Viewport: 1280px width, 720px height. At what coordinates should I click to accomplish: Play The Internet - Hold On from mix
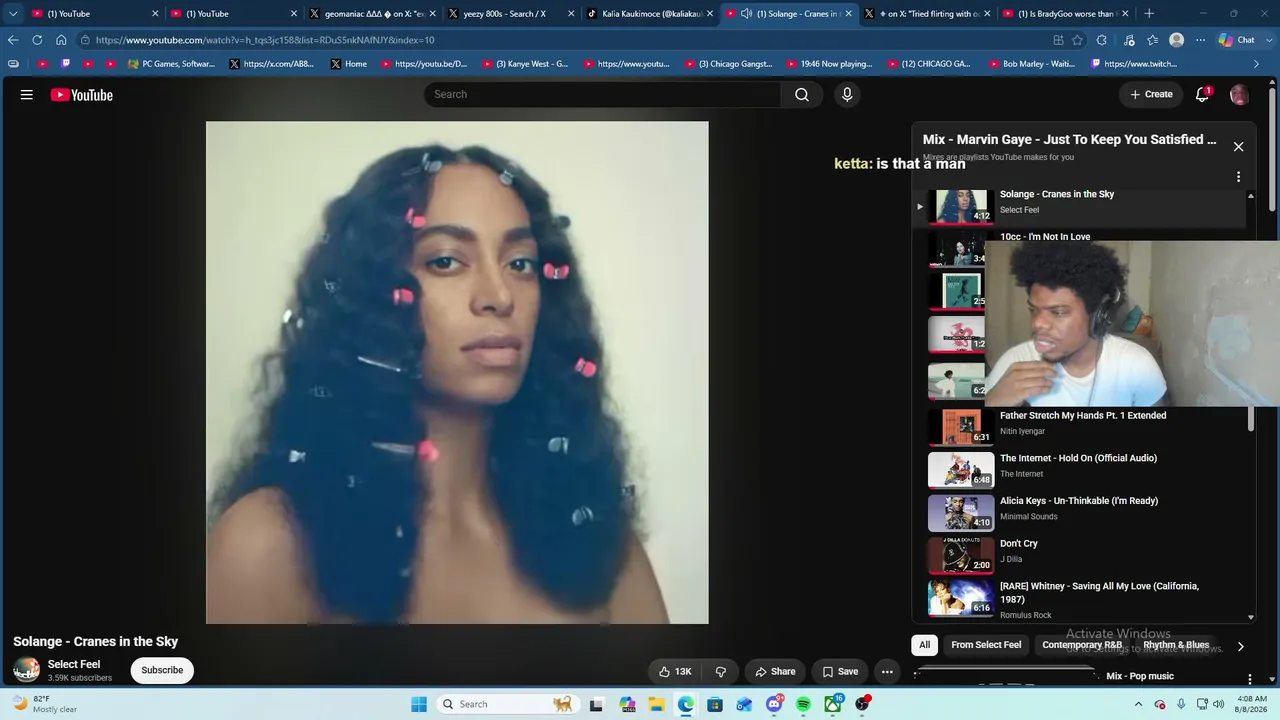point(1078,458)
